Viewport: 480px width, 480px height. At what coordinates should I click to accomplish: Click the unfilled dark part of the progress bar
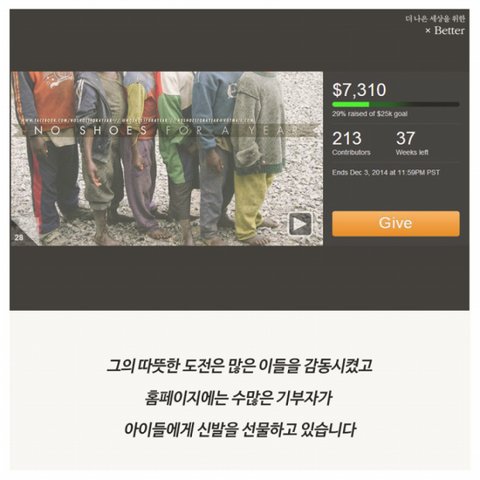coord(414,104)
